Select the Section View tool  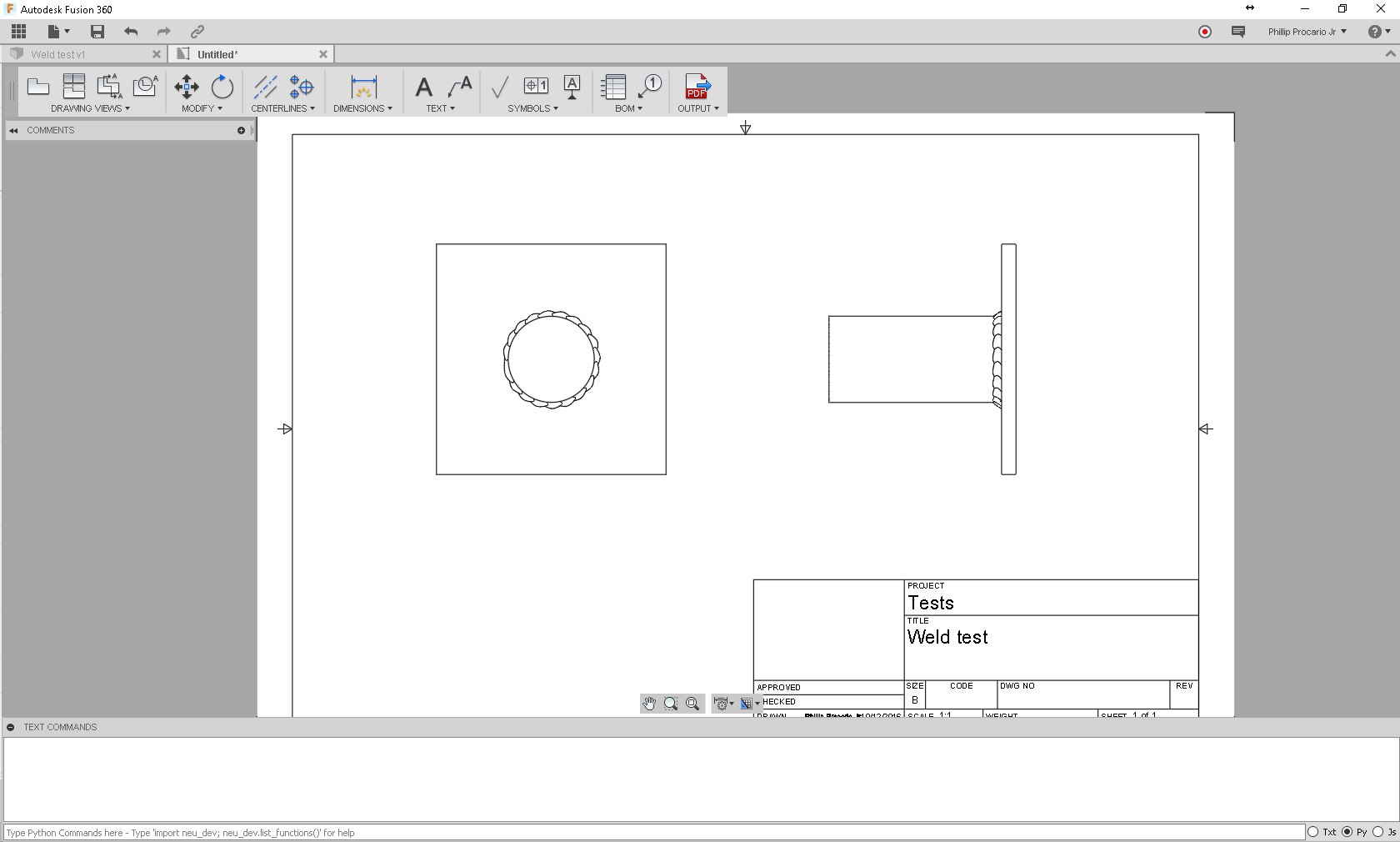[x=109, y=87]
